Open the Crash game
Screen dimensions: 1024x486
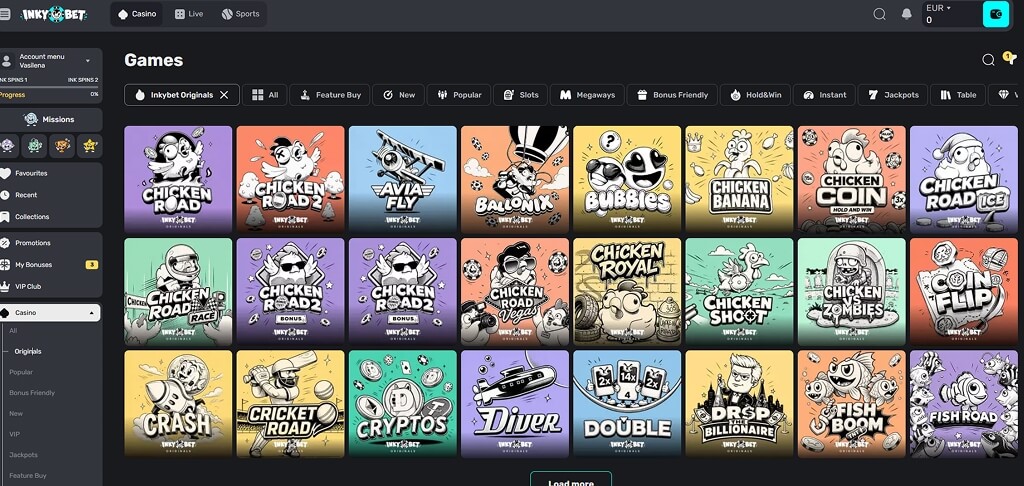(178, 404)
